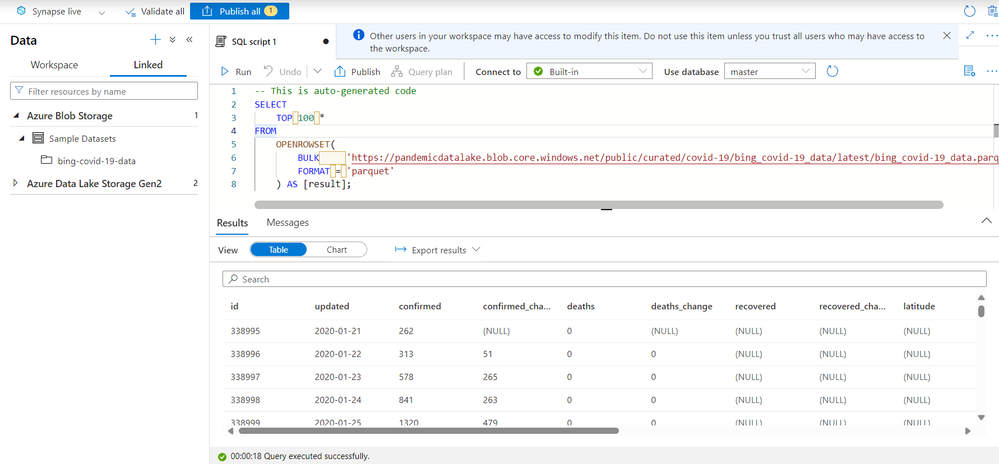
Task: Click the deaths_change column header
Action: click(682, 307)
